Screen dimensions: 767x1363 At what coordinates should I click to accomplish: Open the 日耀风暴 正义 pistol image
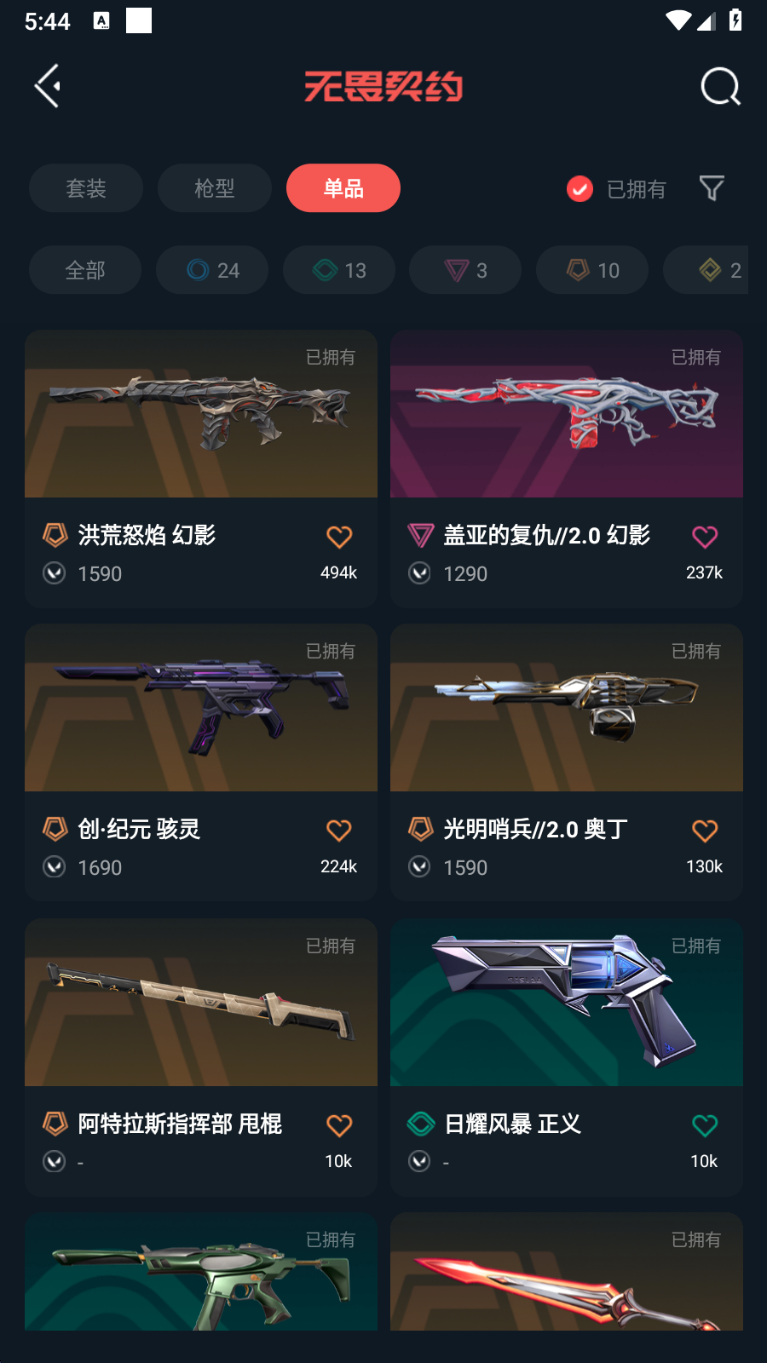coord(566,1002)
